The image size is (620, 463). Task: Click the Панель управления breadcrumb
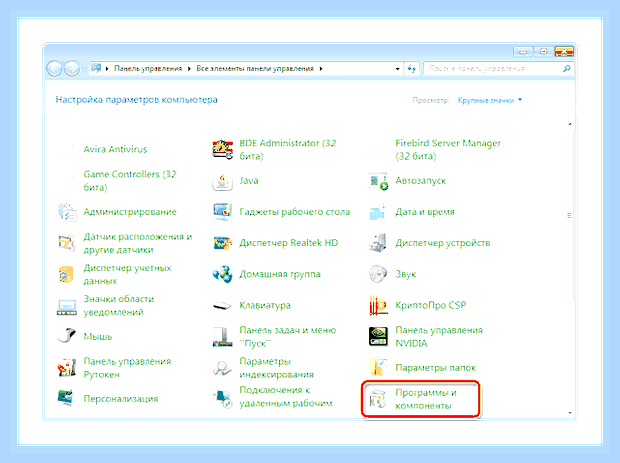tap(148, 69)
